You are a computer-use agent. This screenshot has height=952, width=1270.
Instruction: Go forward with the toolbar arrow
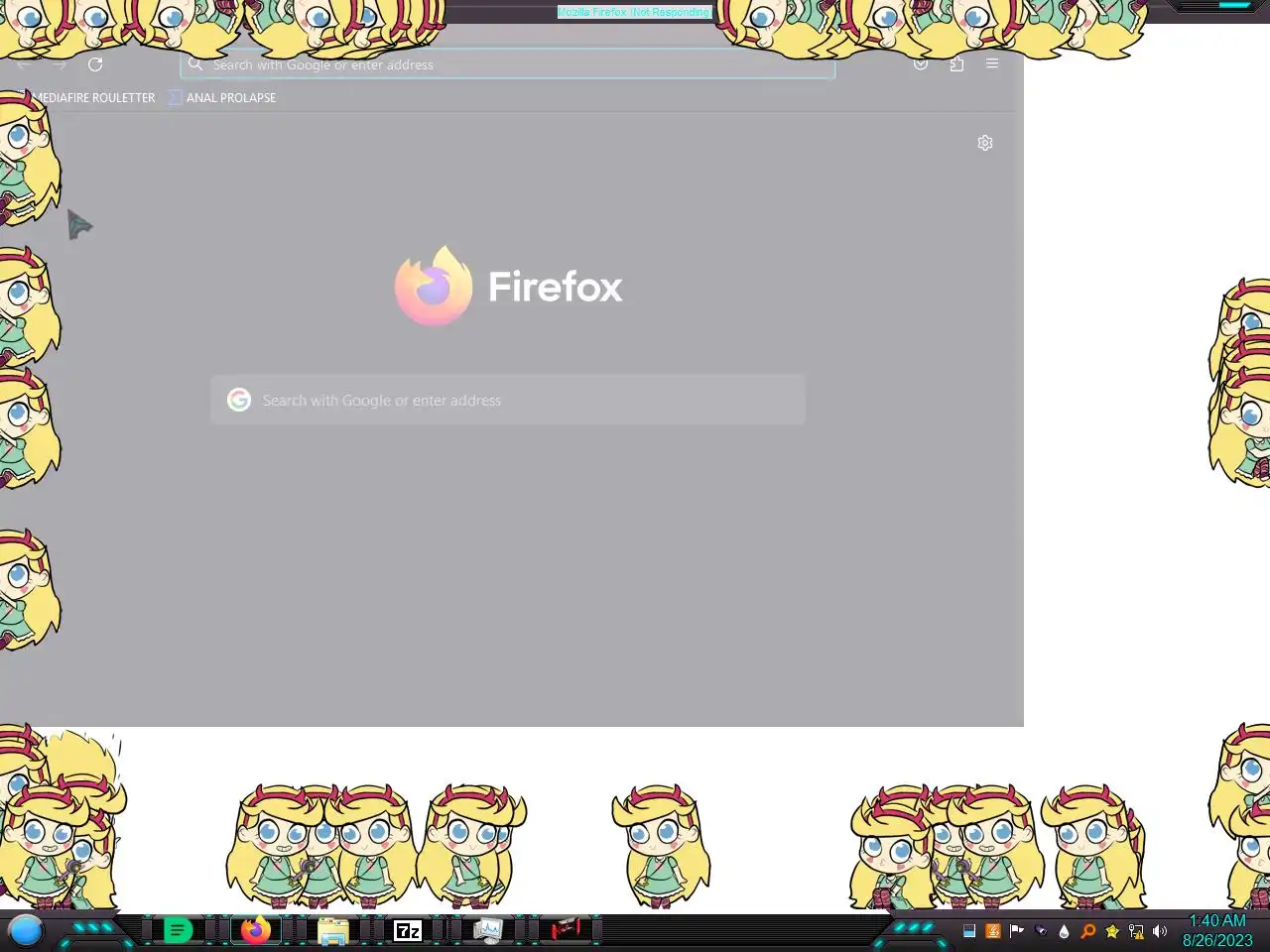[60, 64]
